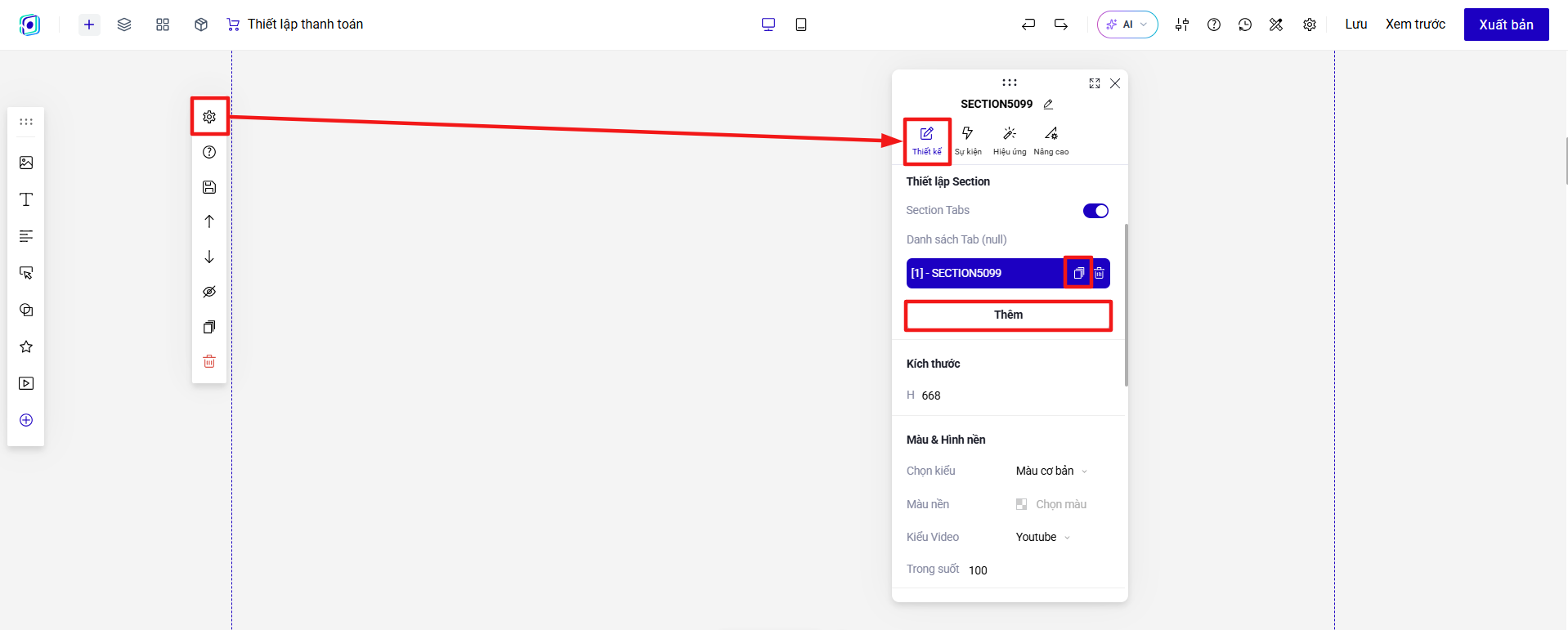Screen dimensions: 1568x630
Task: Select the video element tool
Action: point(26,383)
